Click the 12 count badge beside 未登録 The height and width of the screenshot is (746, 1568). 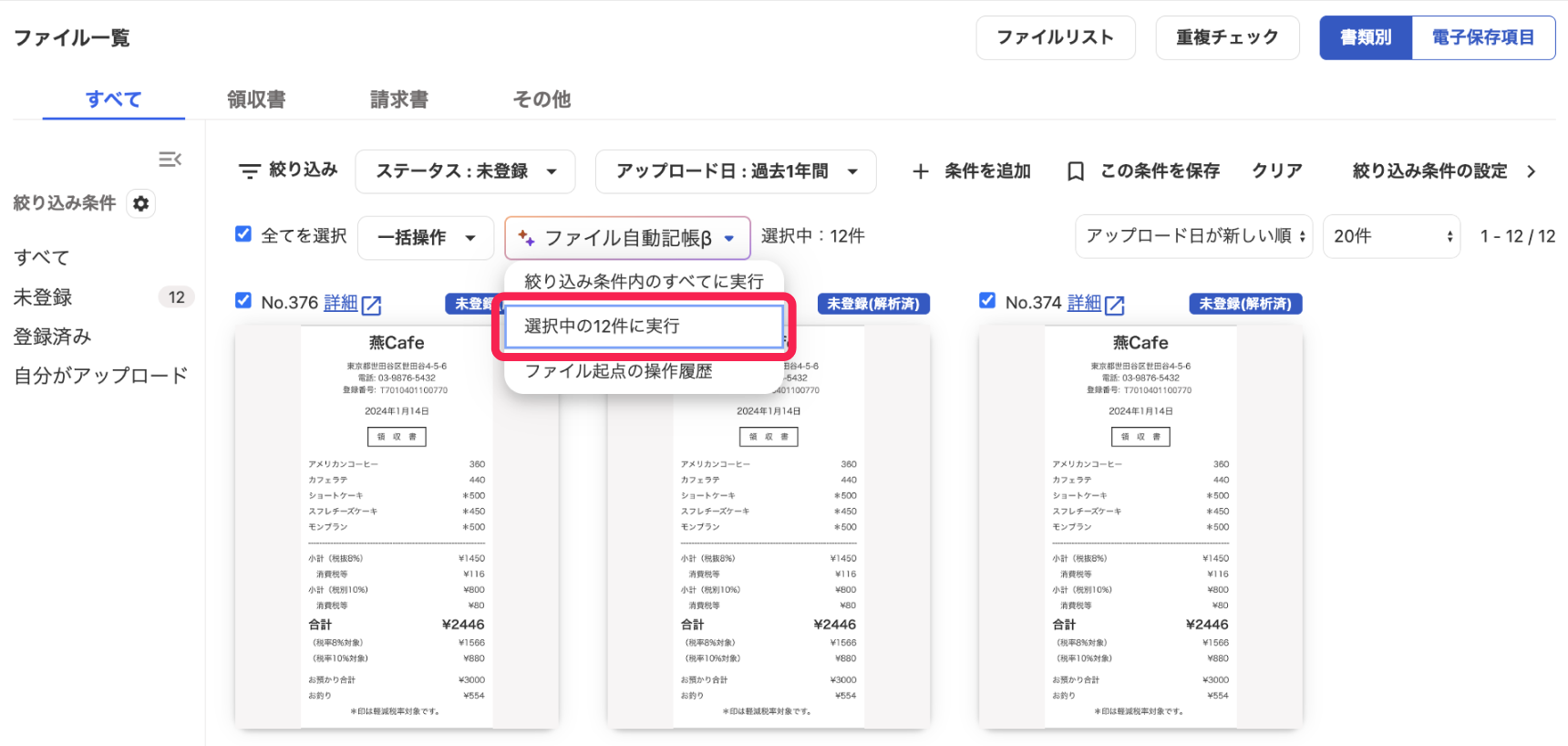177,297
